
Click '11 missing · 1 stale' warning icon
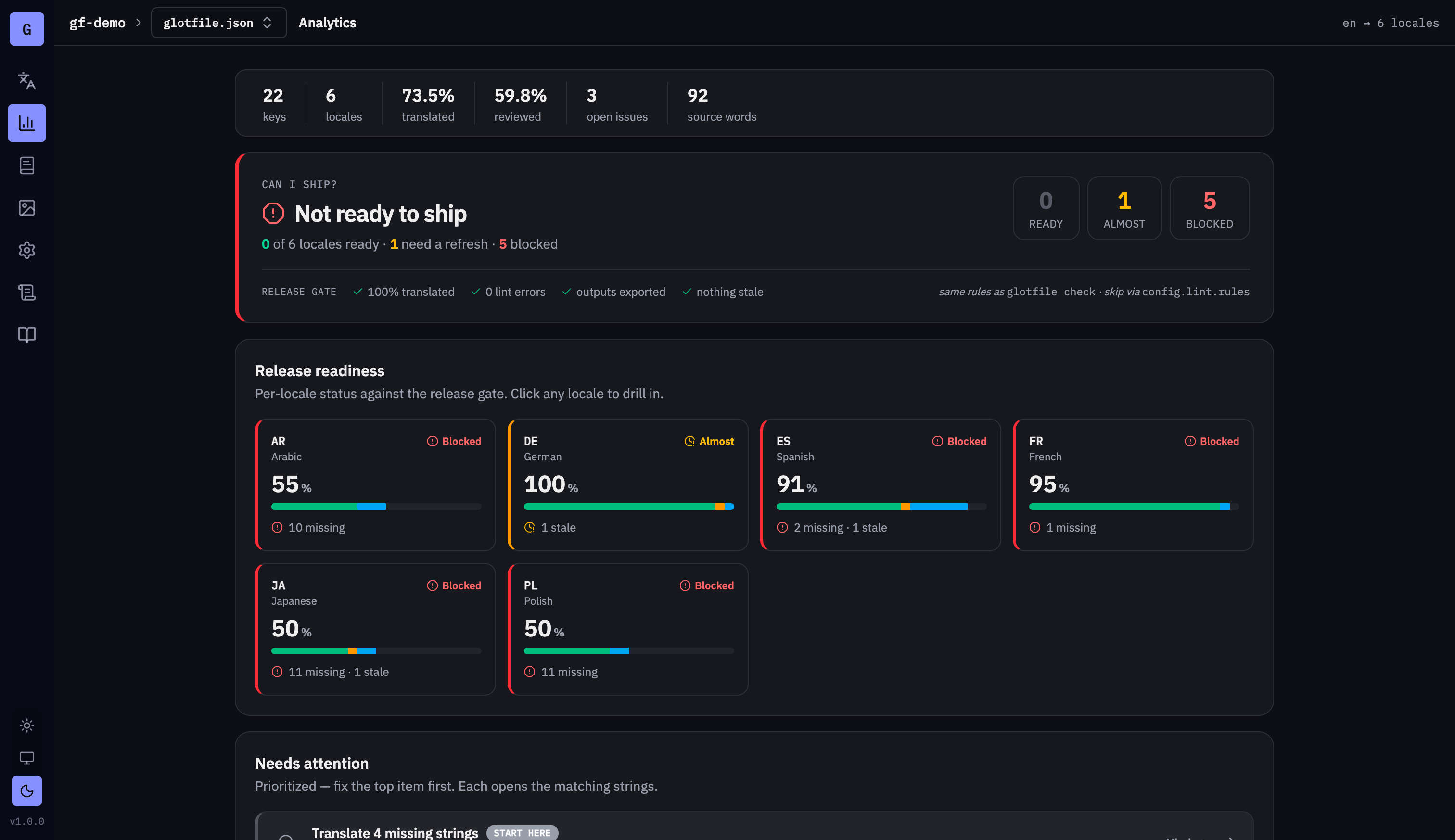click(x=277, y=672)
